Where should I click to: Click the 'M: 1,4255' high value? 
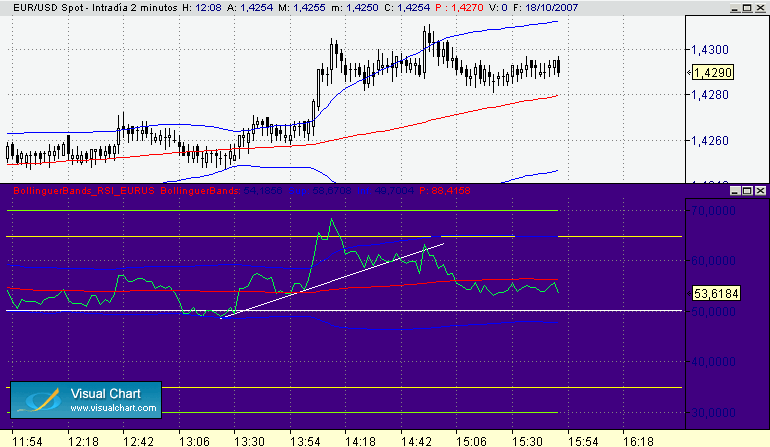302,8
